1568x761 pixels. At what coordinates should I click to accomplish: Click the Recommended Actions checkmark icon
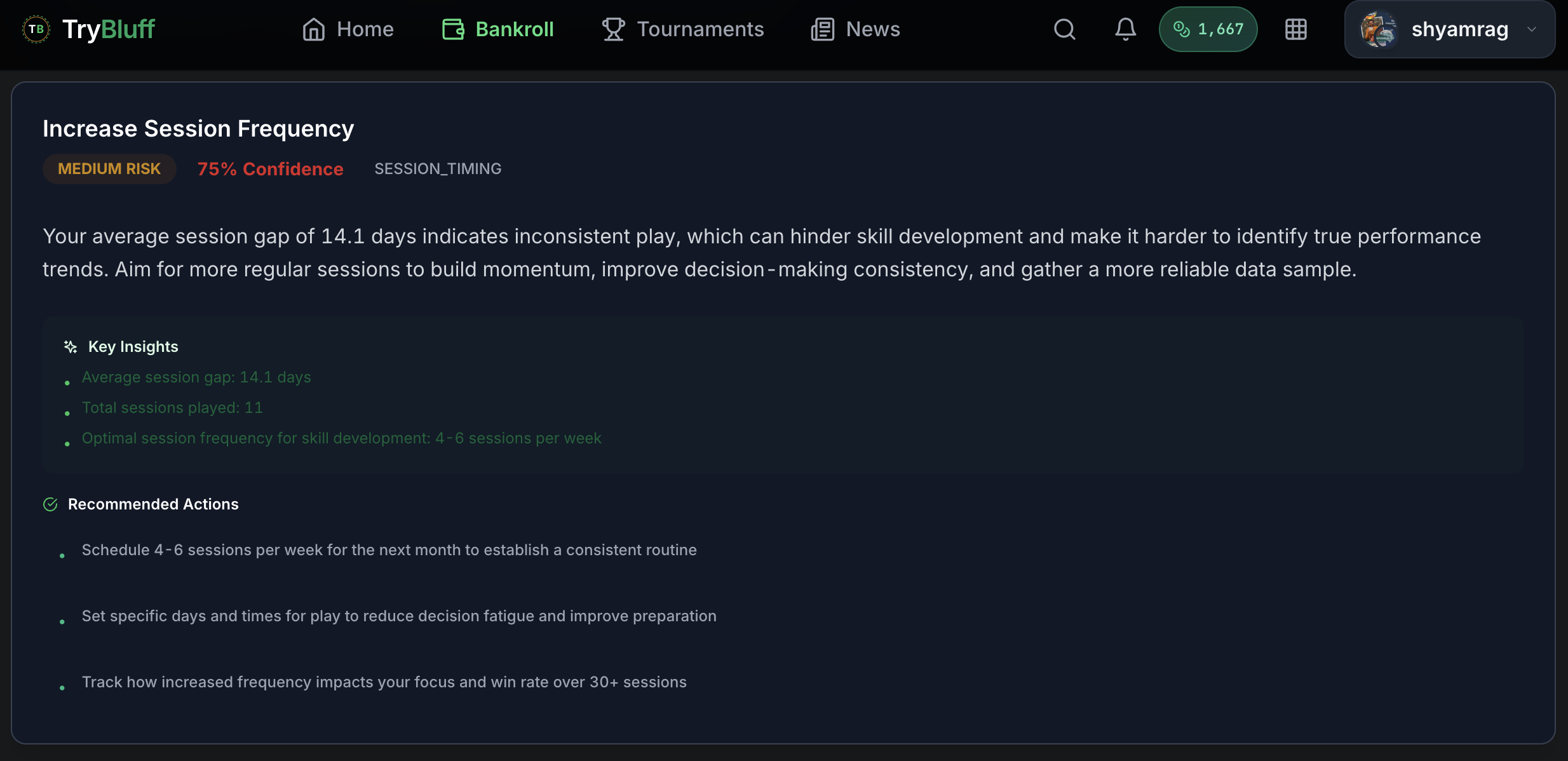51,504
